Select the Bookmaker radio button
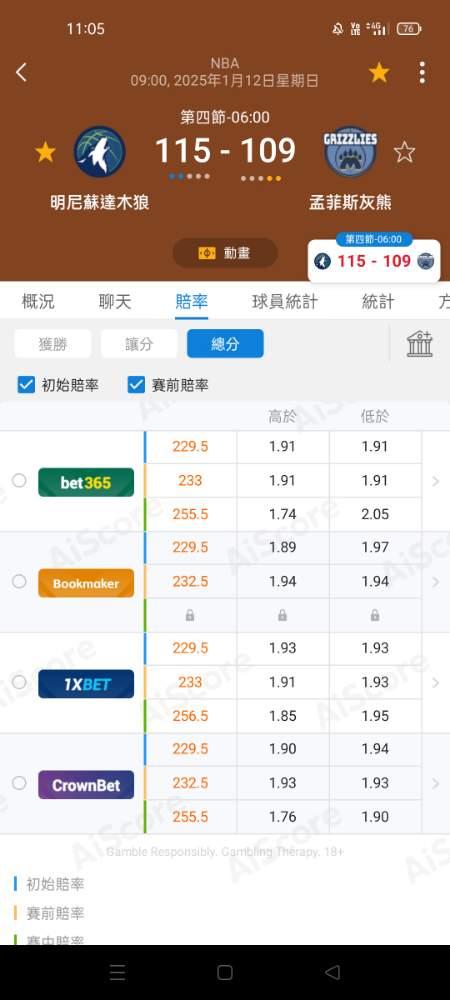 19,581
